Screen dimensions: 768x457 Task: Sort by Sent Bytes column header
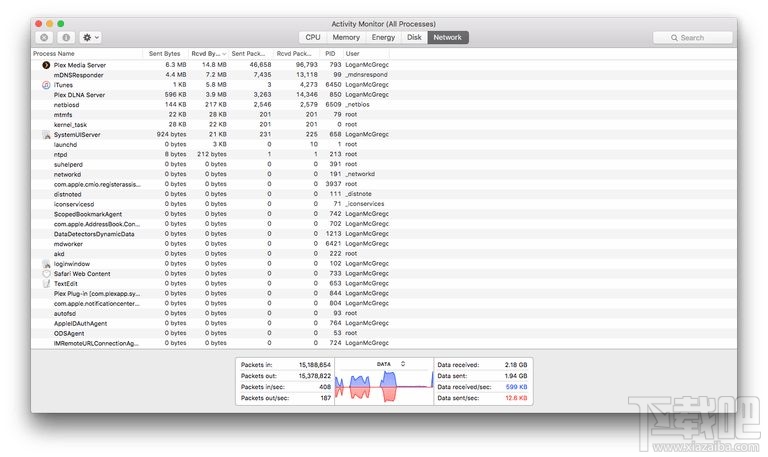pos(165,53)
